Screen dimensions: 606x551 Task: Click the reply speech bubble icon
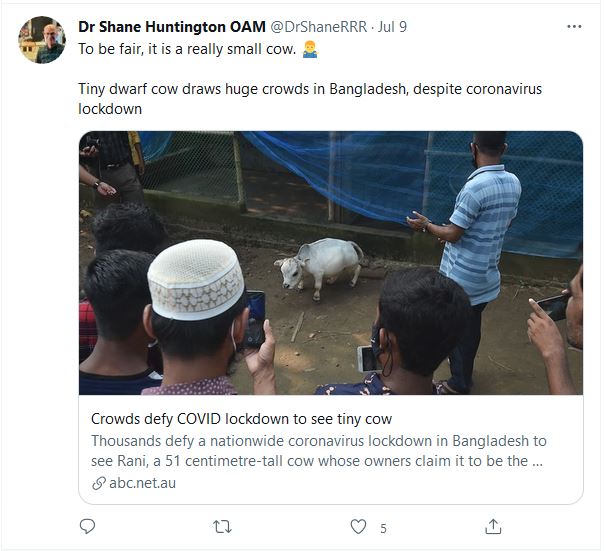(x=88, y=526)
